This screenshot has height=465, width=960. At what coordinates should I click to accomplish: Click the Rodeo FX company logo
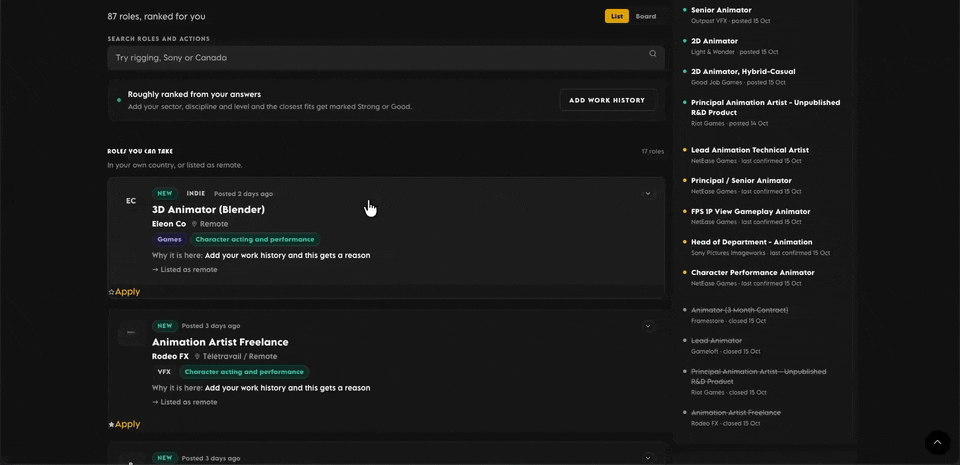coord(131,332)
